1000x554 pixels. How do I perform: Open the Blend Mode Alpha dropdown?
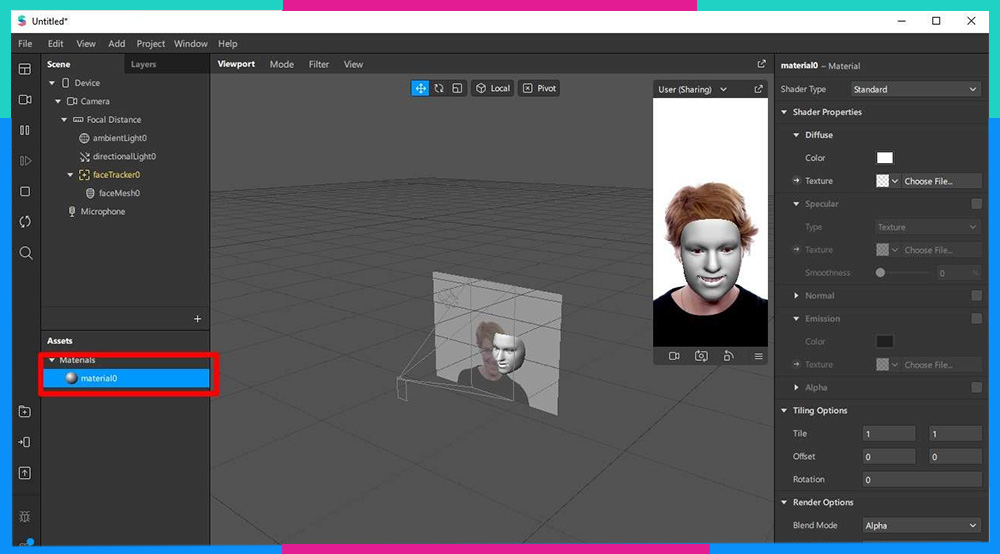[x=921, y=525]
